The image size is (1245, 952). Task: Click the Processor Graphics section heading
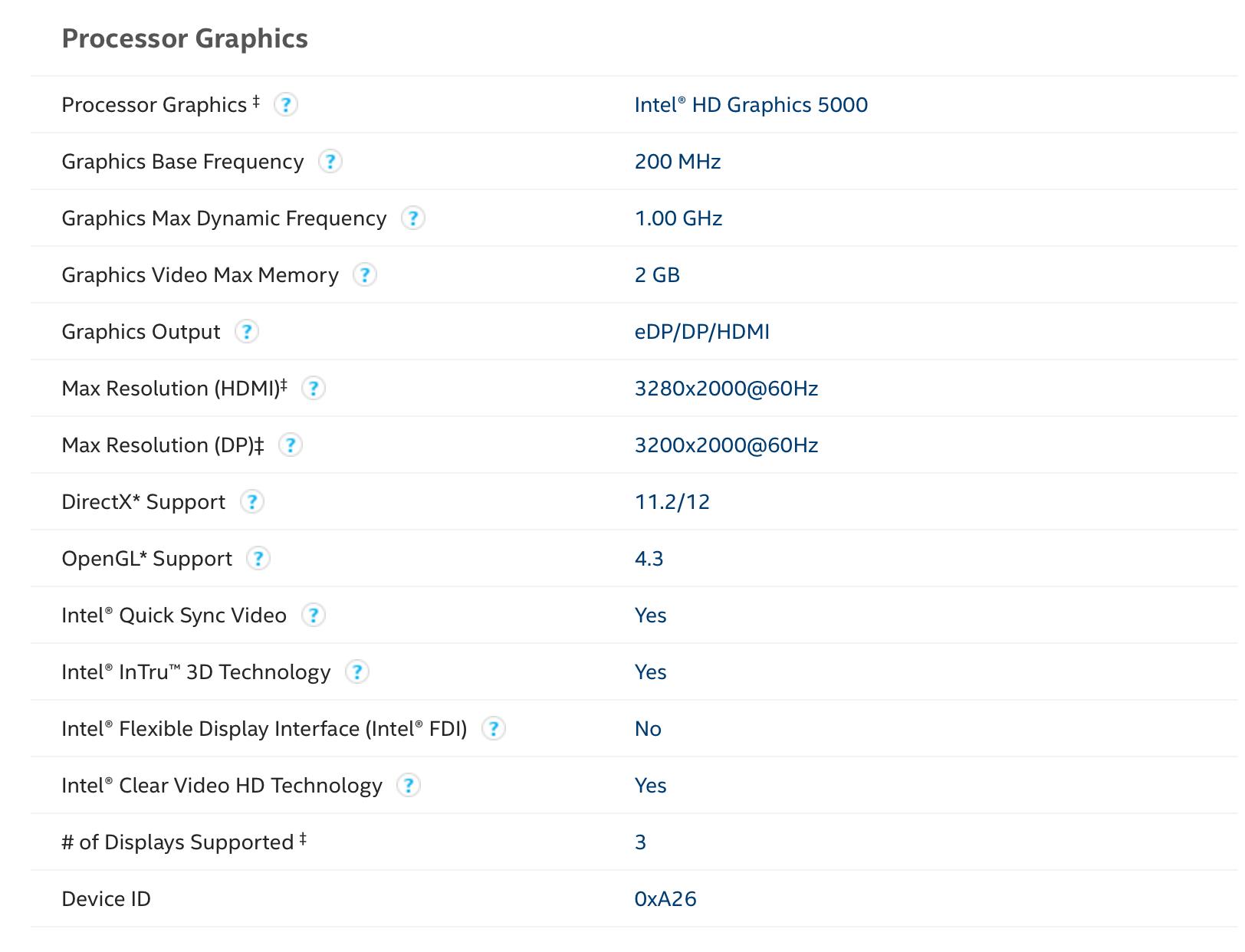coord(185,38)
